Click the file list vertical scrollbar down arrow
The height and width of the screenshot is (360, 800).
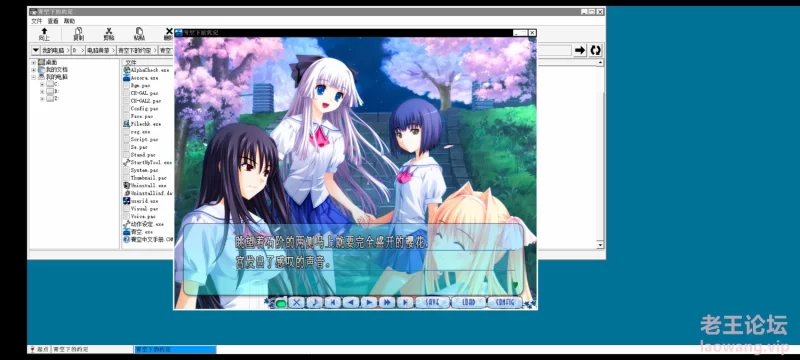pyautogui.click(x=600, y=245)
